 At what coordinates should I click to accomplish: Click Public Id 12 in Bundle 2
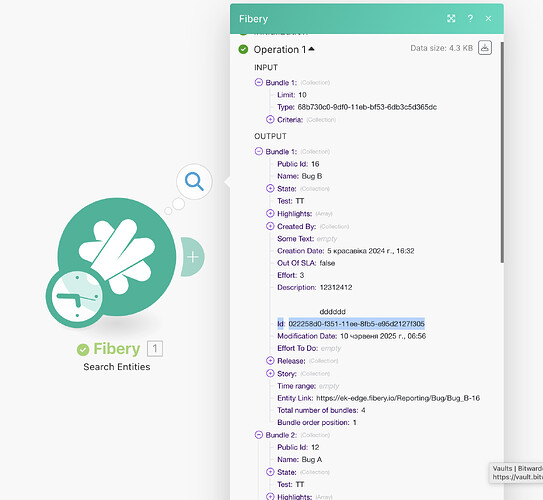click(315, 447)
